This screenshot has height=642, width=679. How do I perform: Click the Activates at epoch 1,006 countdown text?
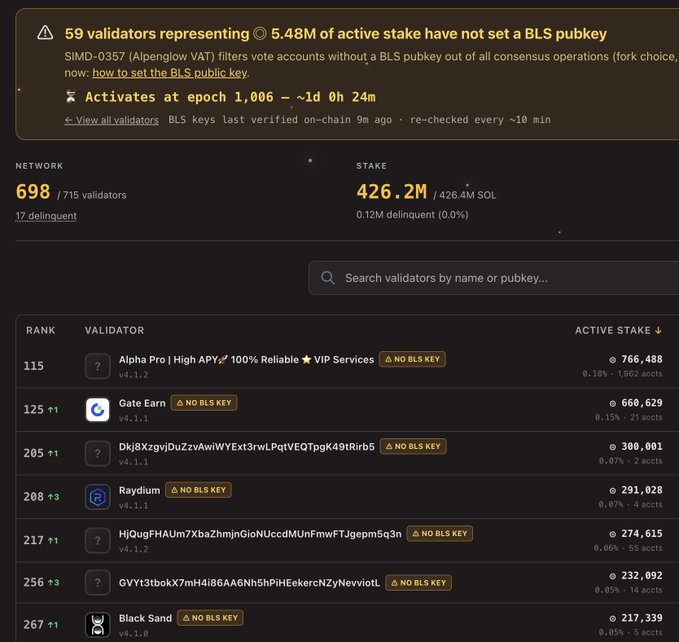tap(230, 97)
